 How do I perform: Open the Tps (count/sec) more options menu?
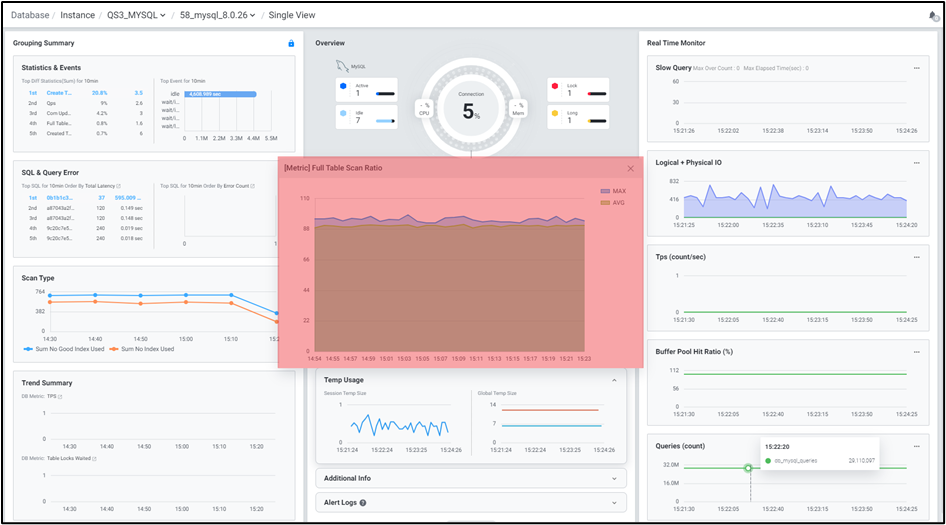tap(916, 257)
